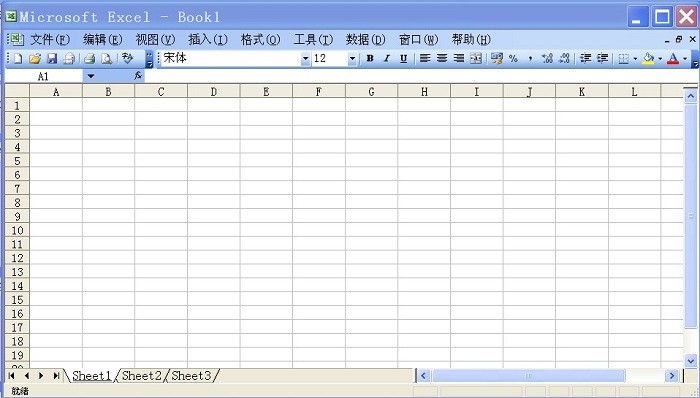Image resolution: width=700 pixels, height=398 pixels.
Task: Open the 格式(O) menu
Action: click(261, 40)
